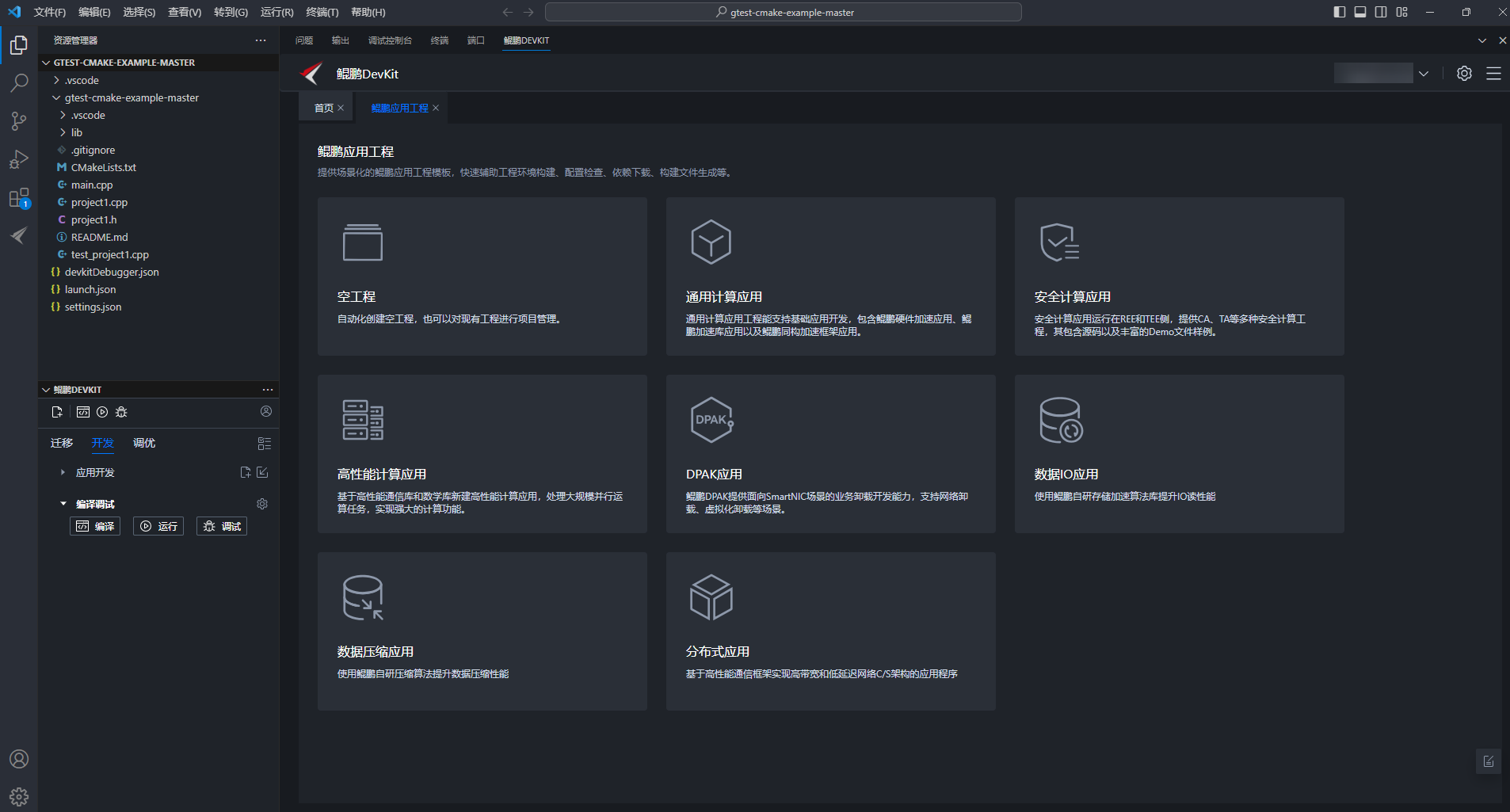Image resolution: width=1510 pixels, height=812 pixels.
Task: Toggle panel layout icon in title bar
Action: pos(1360,12)
